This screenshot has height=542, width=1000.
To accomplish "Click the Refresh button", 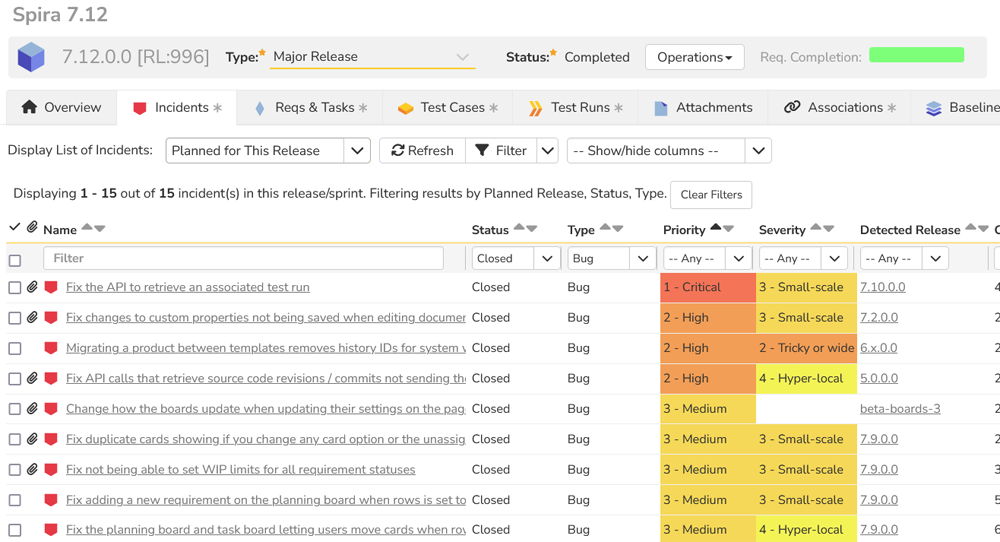I will click(422, 150).
